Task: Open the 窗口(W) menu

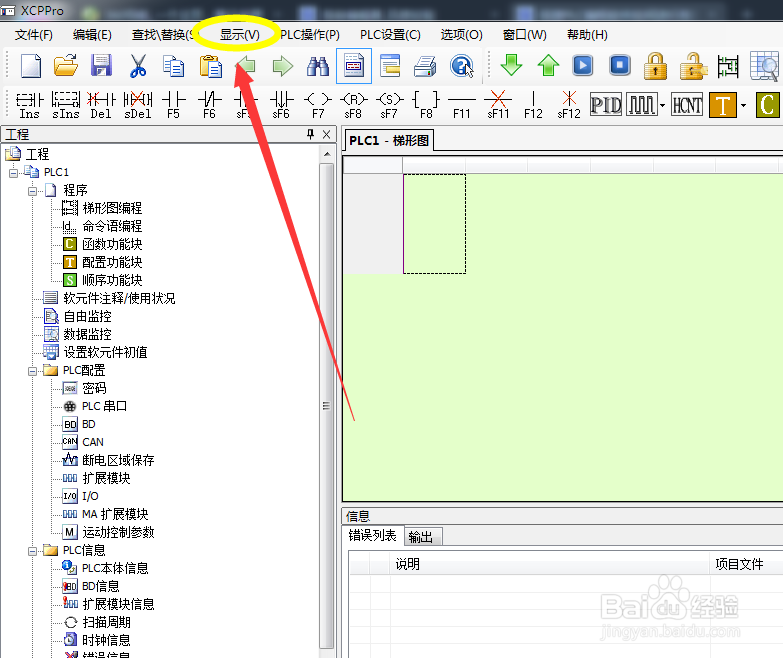Action: 524,35
